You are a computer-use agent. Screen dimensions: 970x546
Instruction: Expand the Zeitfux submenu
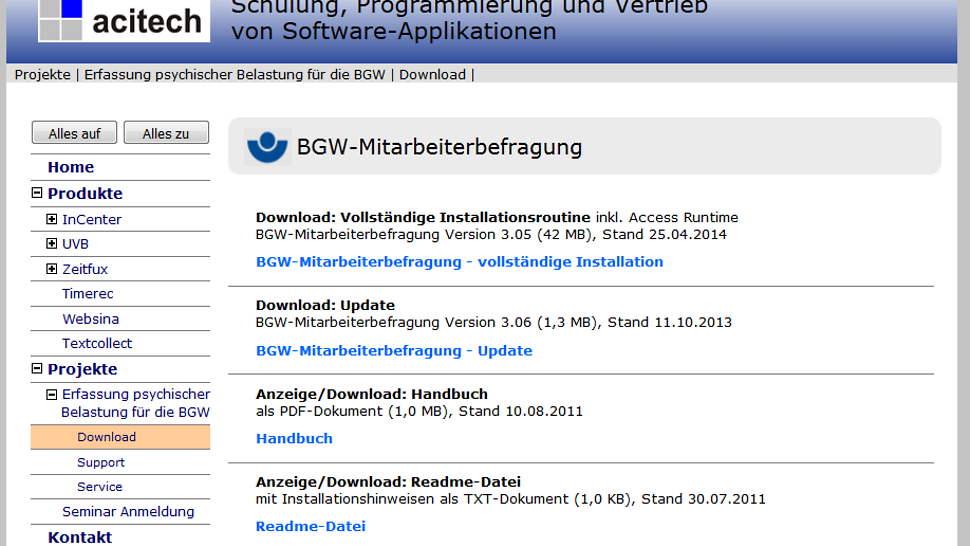pos(52,269)
